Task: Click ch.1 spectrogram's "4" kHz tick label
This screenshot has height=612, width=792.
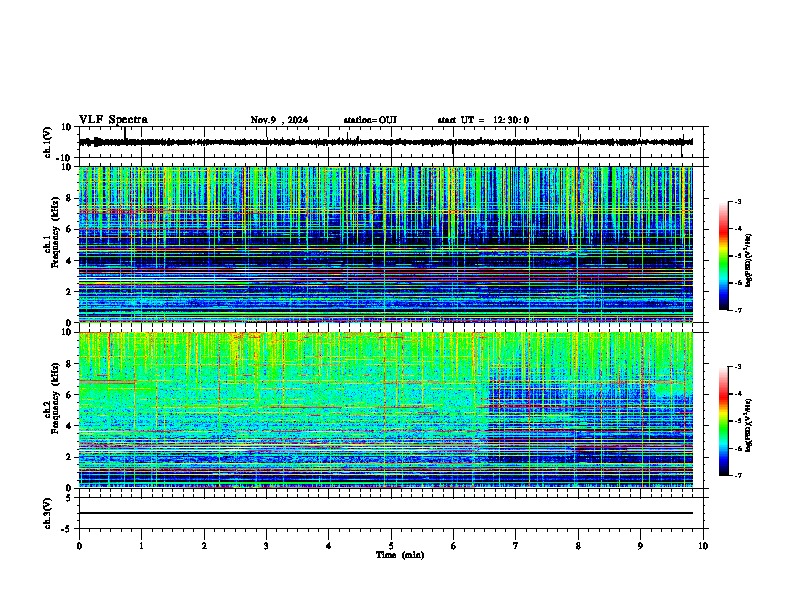Action: pyautogui.click(x=70, y=261)
